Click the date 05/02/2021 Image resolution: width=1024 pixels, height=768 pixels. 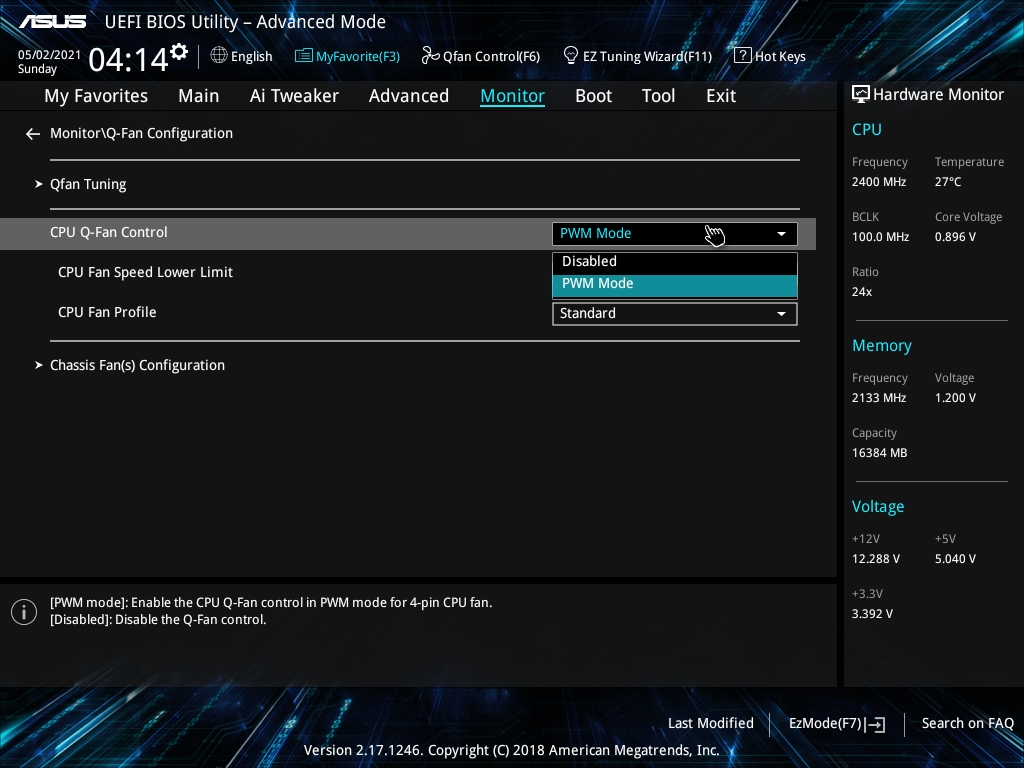pyautogui.click(x=49, y=55)
